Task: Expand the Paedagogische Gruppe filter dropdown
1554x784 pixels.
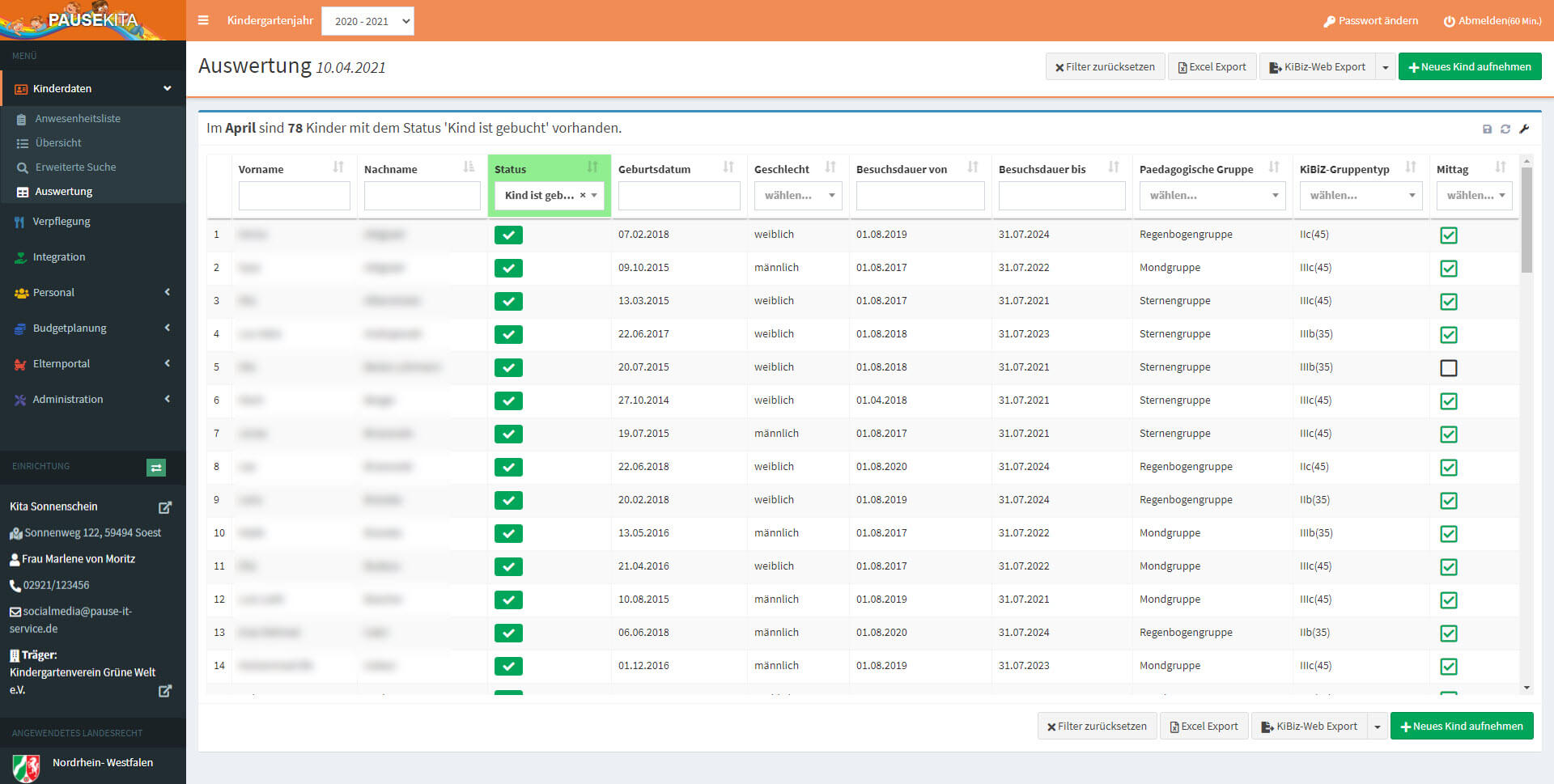Action: [x=1212, y=196]
